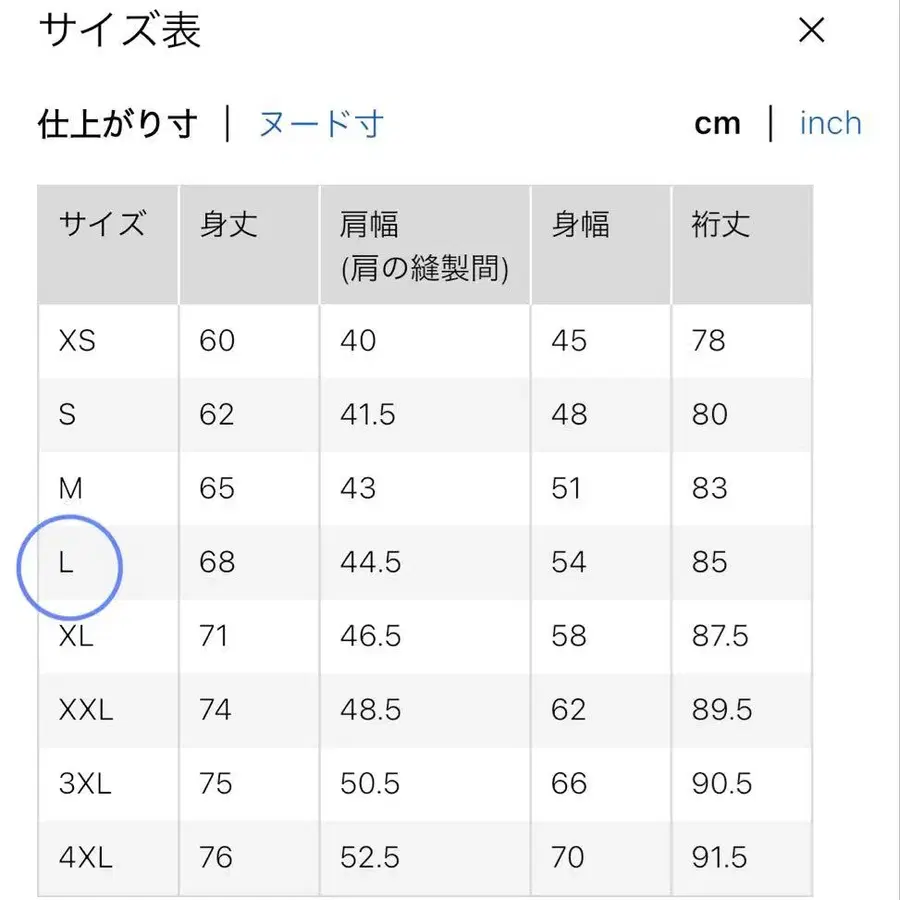Select the 4XL size label
Viewport: 900px width, 900px height.
point(83,857)
